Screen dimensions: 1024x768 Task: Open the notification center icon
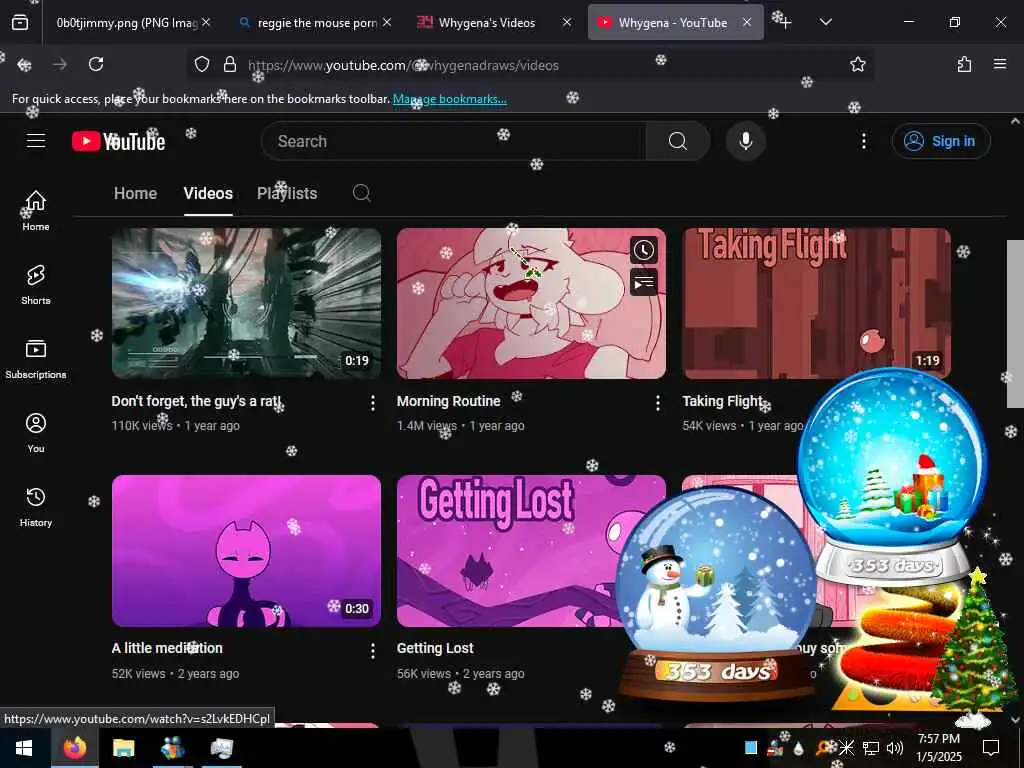(991, 748)
